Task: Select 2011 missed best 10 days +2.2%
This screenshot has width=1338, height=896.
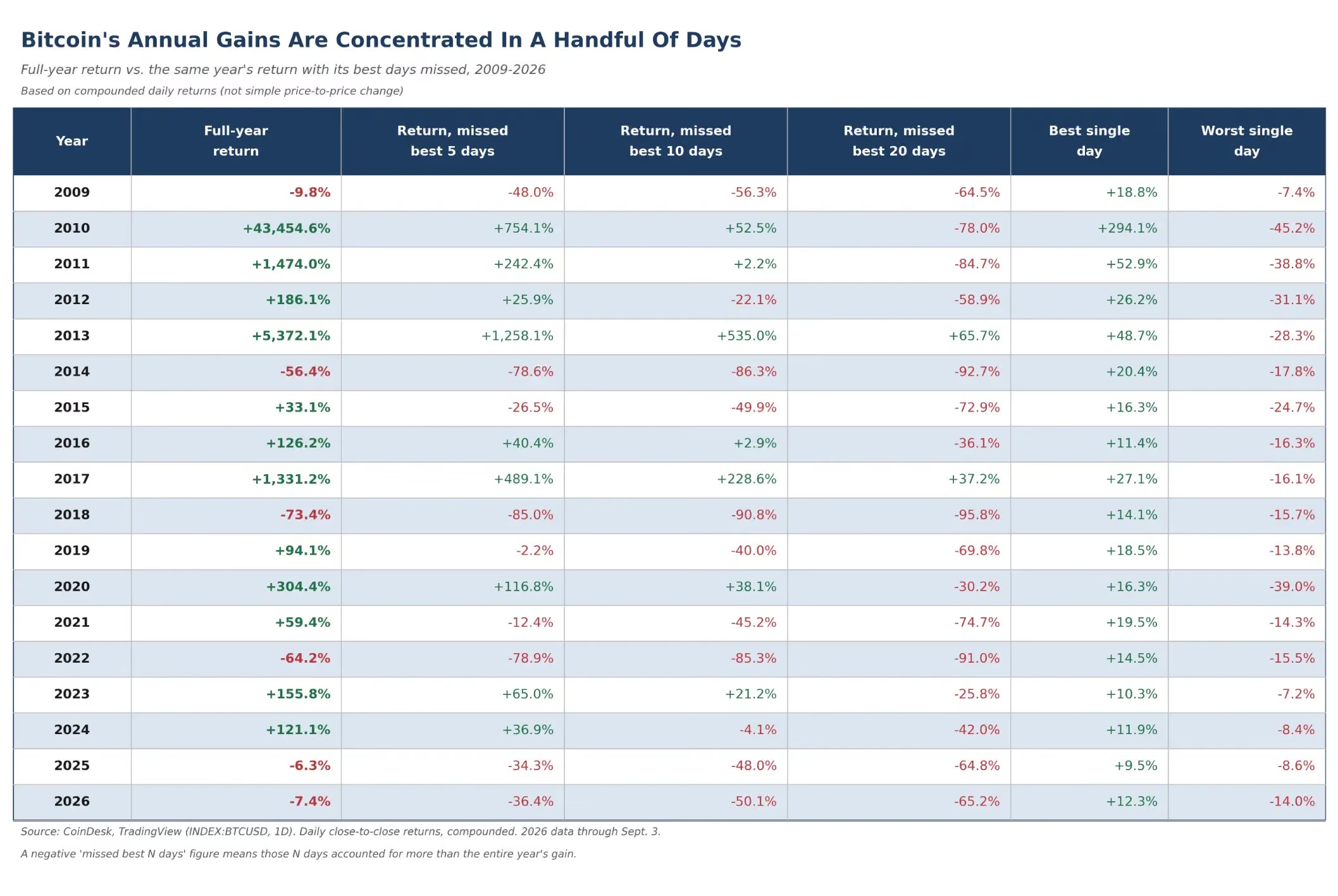Action: (755, 264)
